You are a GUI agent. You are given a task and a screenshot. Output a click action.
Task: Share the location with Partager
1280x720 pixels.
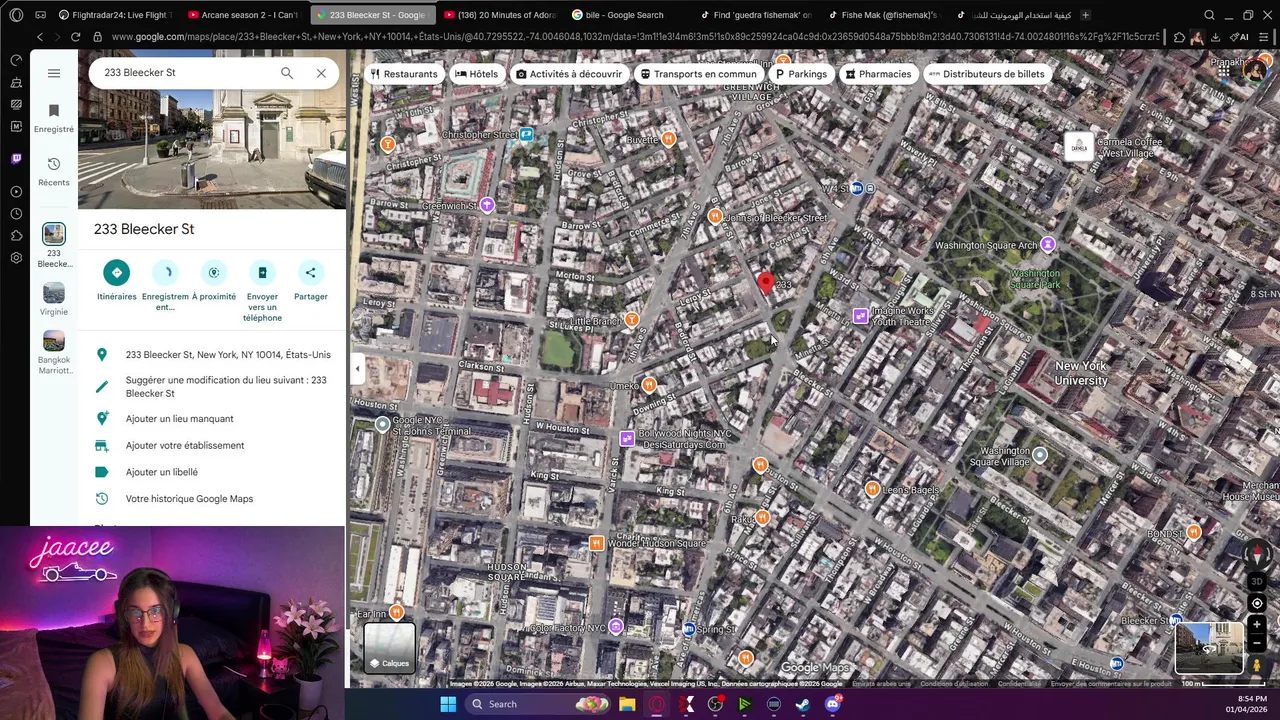tap(311, 280)
